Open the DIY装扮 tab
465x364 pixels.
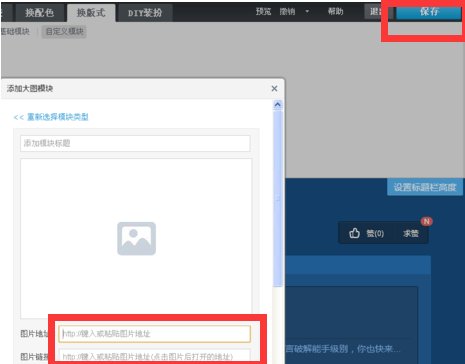pos(145,13)
